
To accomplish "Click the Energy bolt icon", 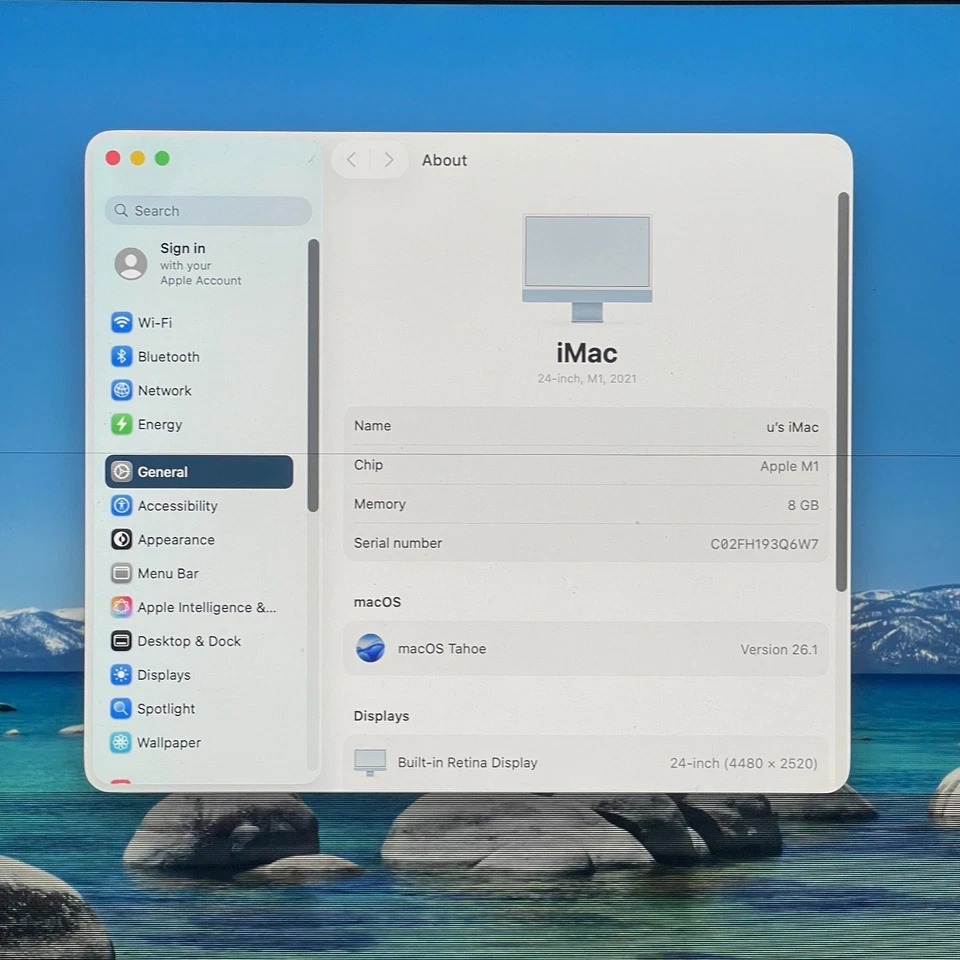I will click(x=121, y=425).
